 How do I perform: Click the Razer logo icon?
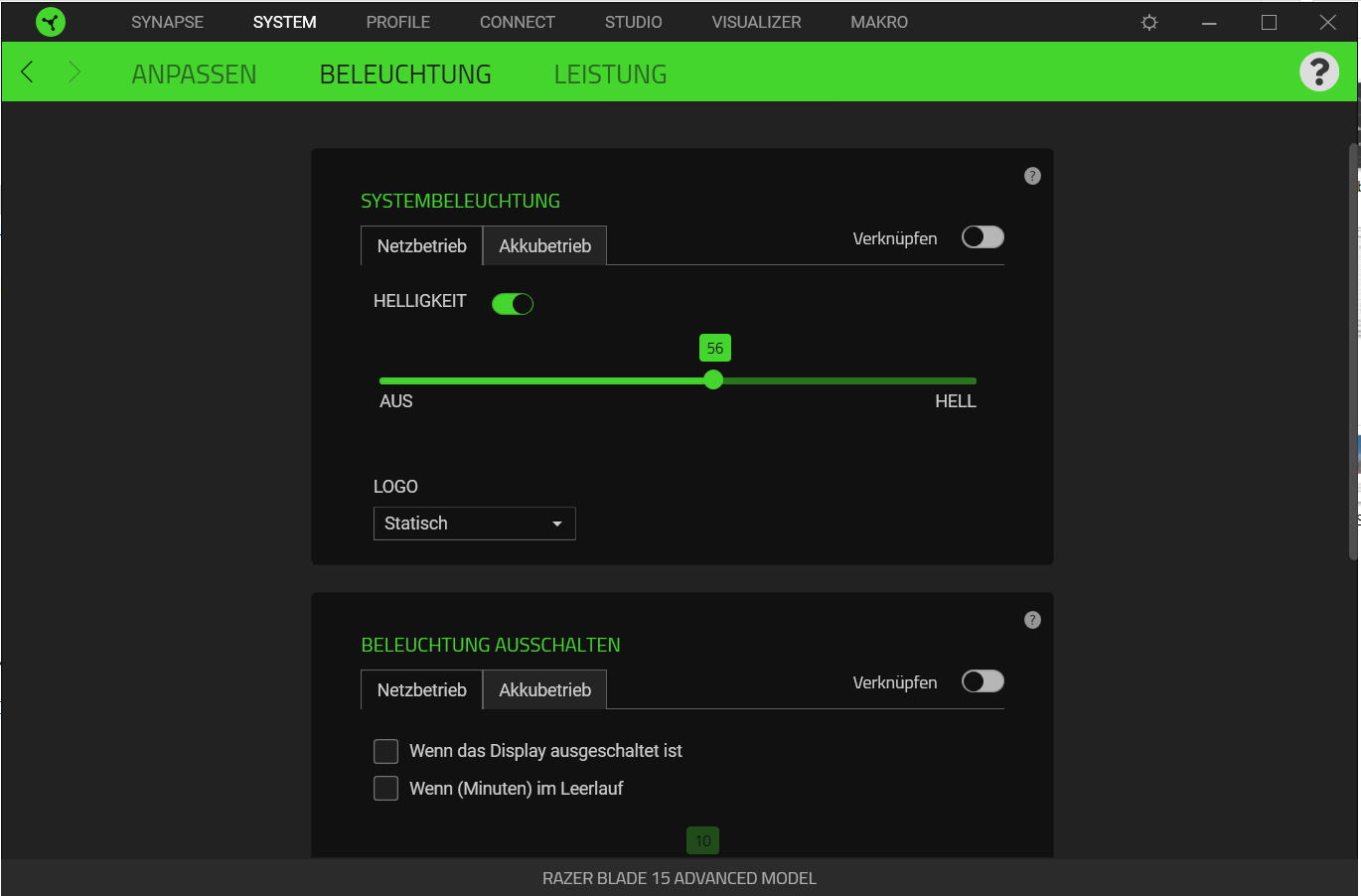coord(51,22)
